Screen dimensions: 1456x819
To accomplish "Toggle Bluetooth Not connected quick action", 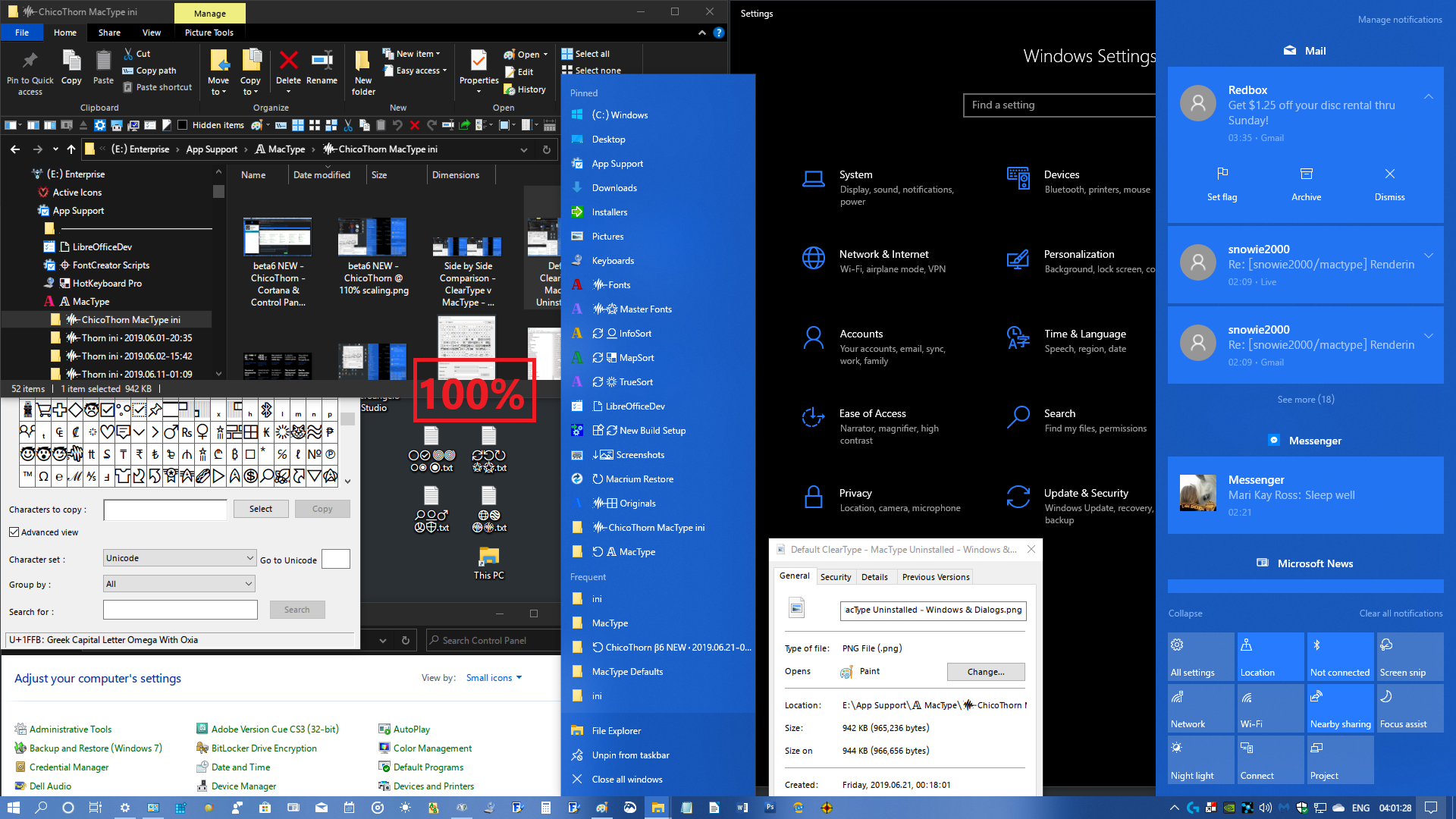I will (1339, 657).
